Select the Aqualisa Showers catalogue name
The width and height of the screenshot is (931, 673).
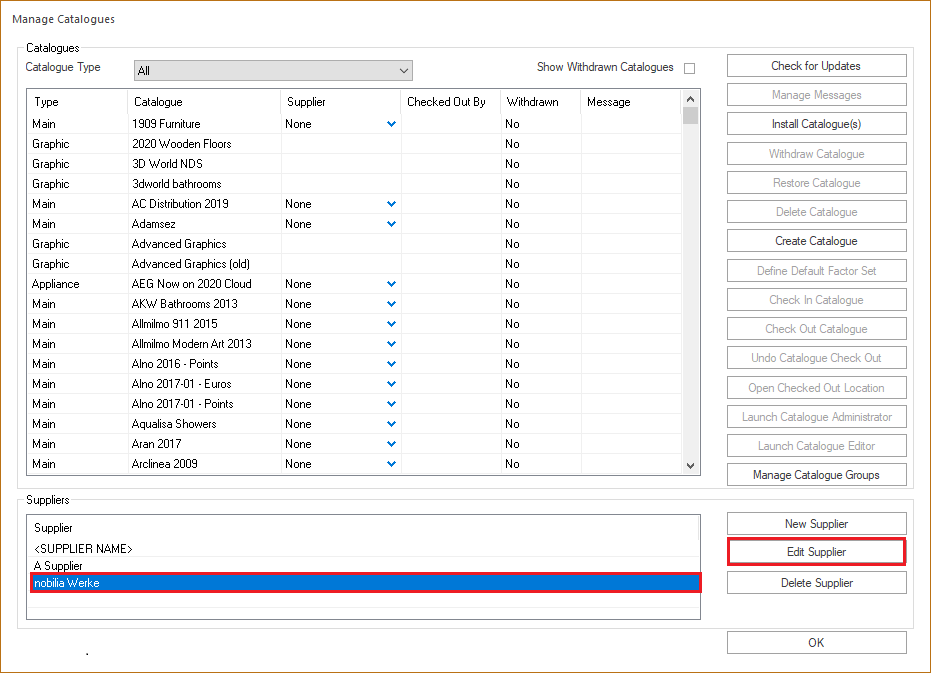pyautogui.click(x=174, y=424)
